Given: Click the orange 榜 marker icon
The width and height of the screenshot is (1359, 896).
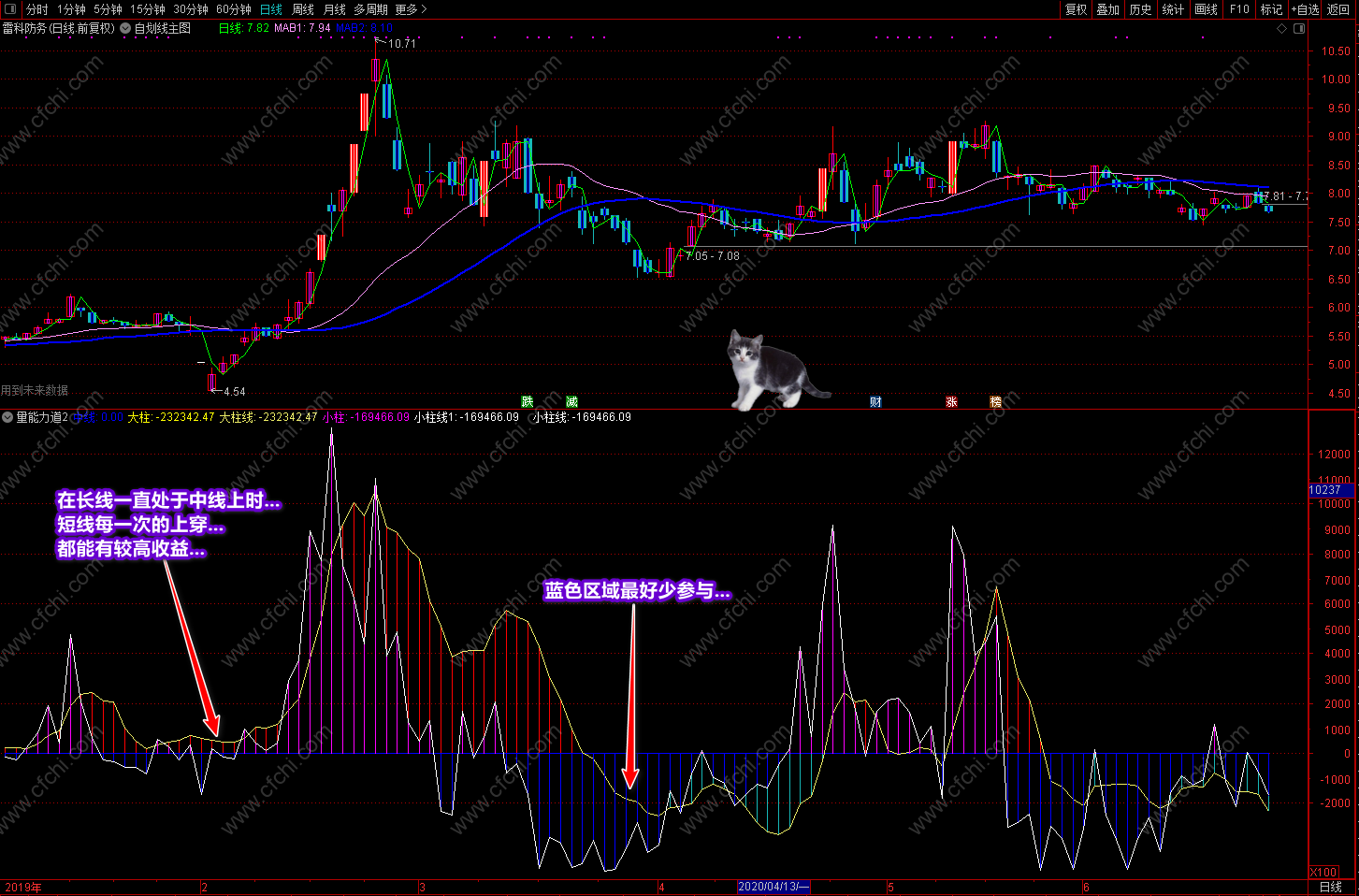Looking at the screenshot, I should pyautogui.click(x=996, y=402).
